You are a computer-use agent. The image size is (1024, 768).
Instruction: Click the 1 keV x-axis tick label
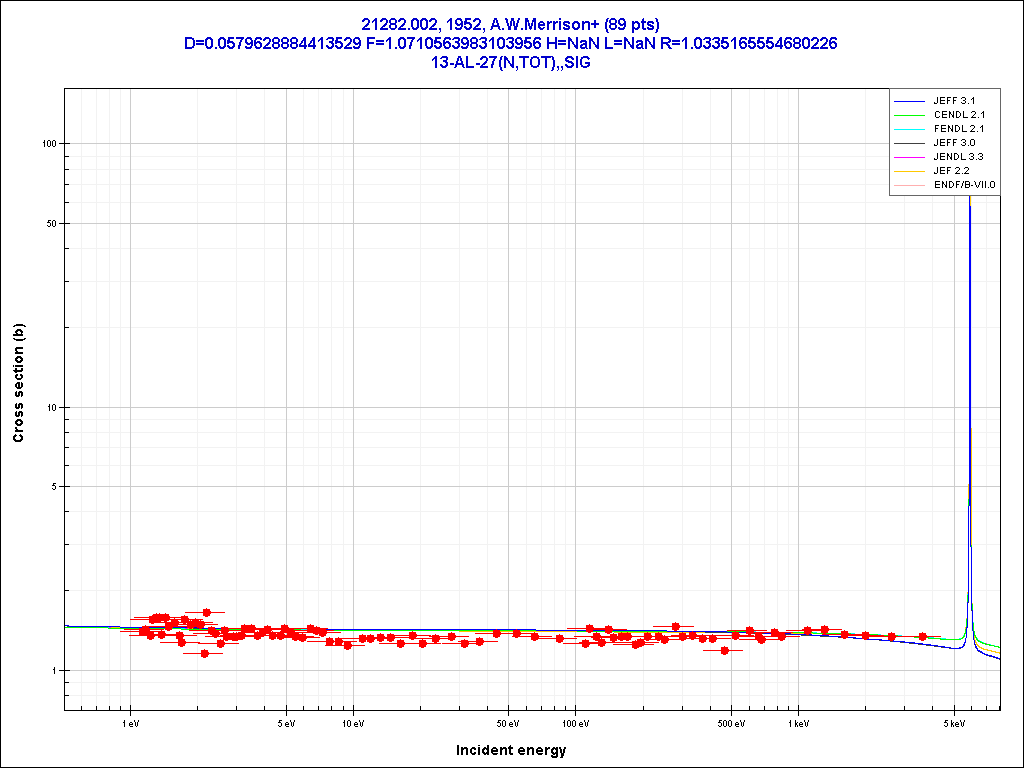(x=798, y=723)
